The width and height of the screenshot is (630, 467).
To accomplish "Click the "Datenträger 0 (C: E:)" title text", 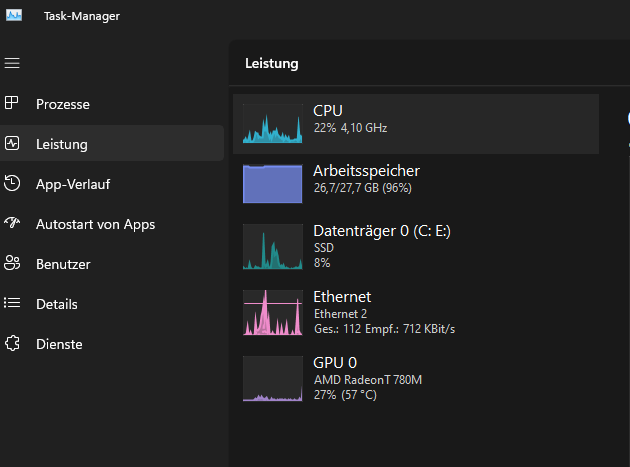I will tap(381, 231).
